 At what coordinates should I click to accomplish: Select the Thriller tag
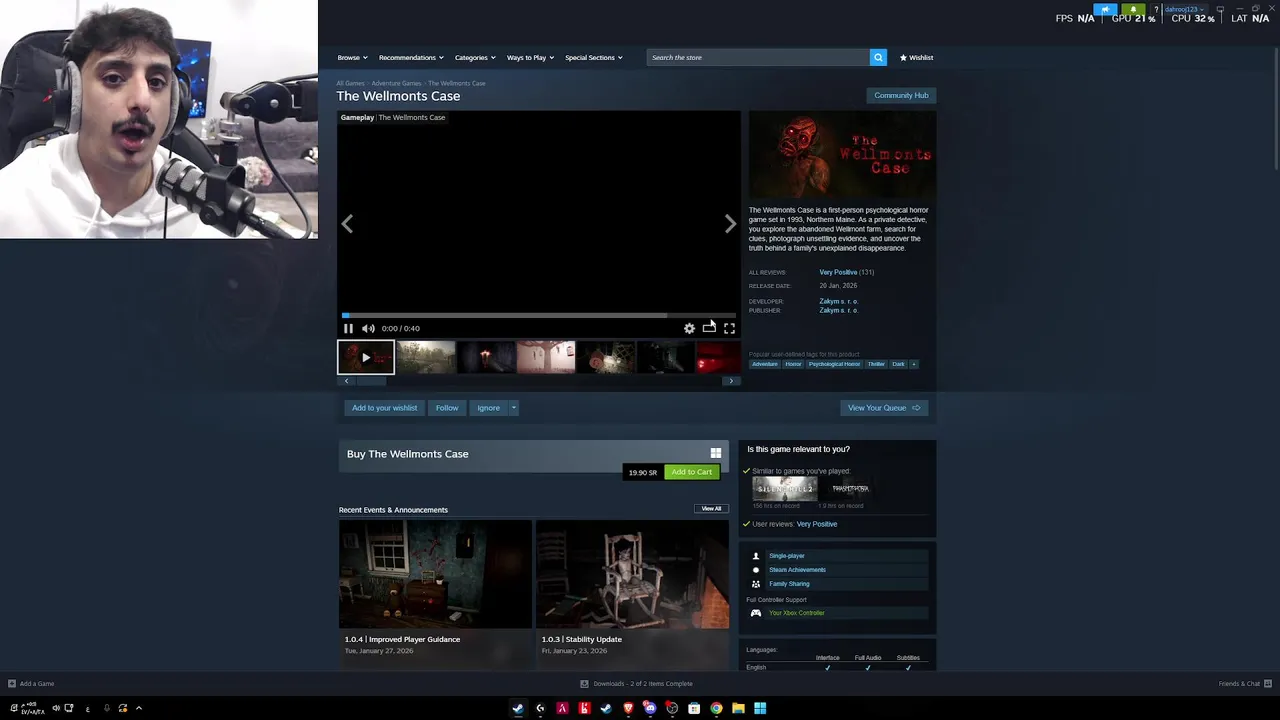pos(876,364)
